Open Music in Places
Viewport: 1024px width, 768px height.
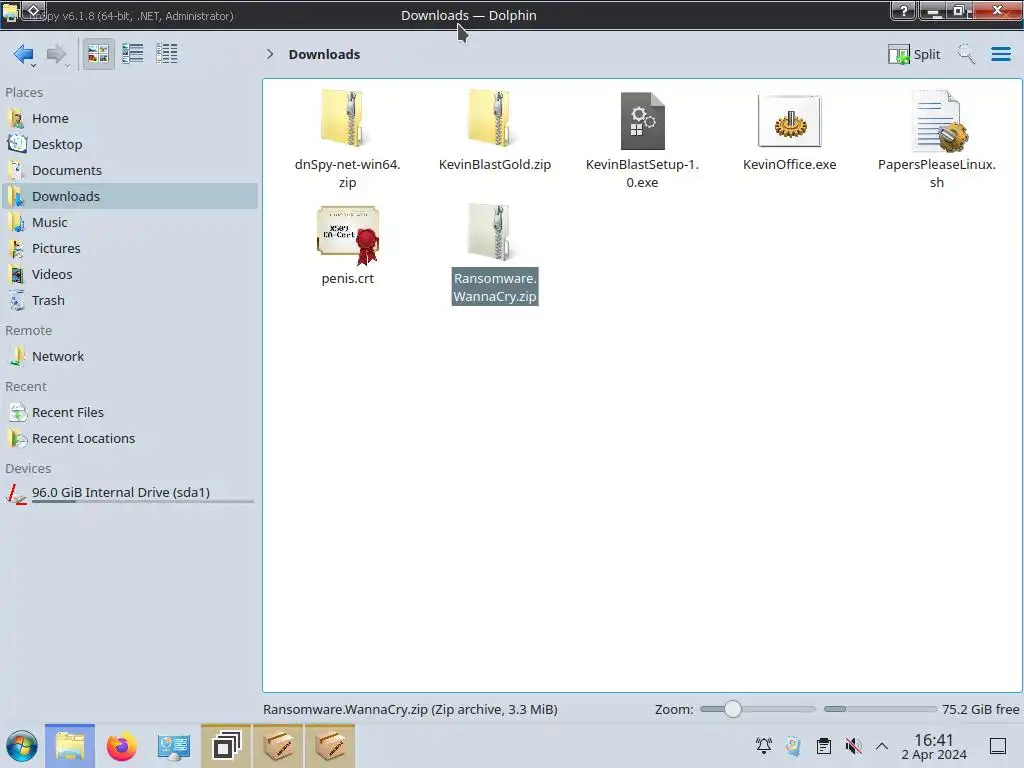[x=130, y=223]
